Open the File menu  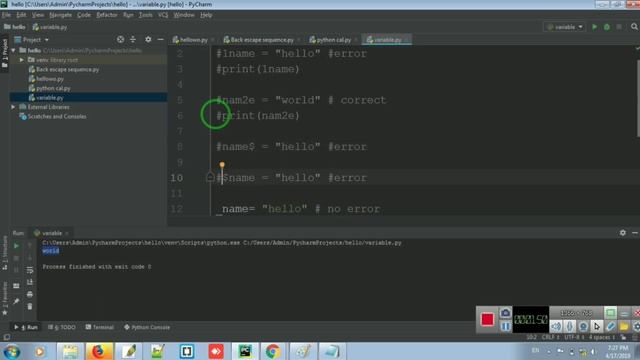click(x=7, y=15)
